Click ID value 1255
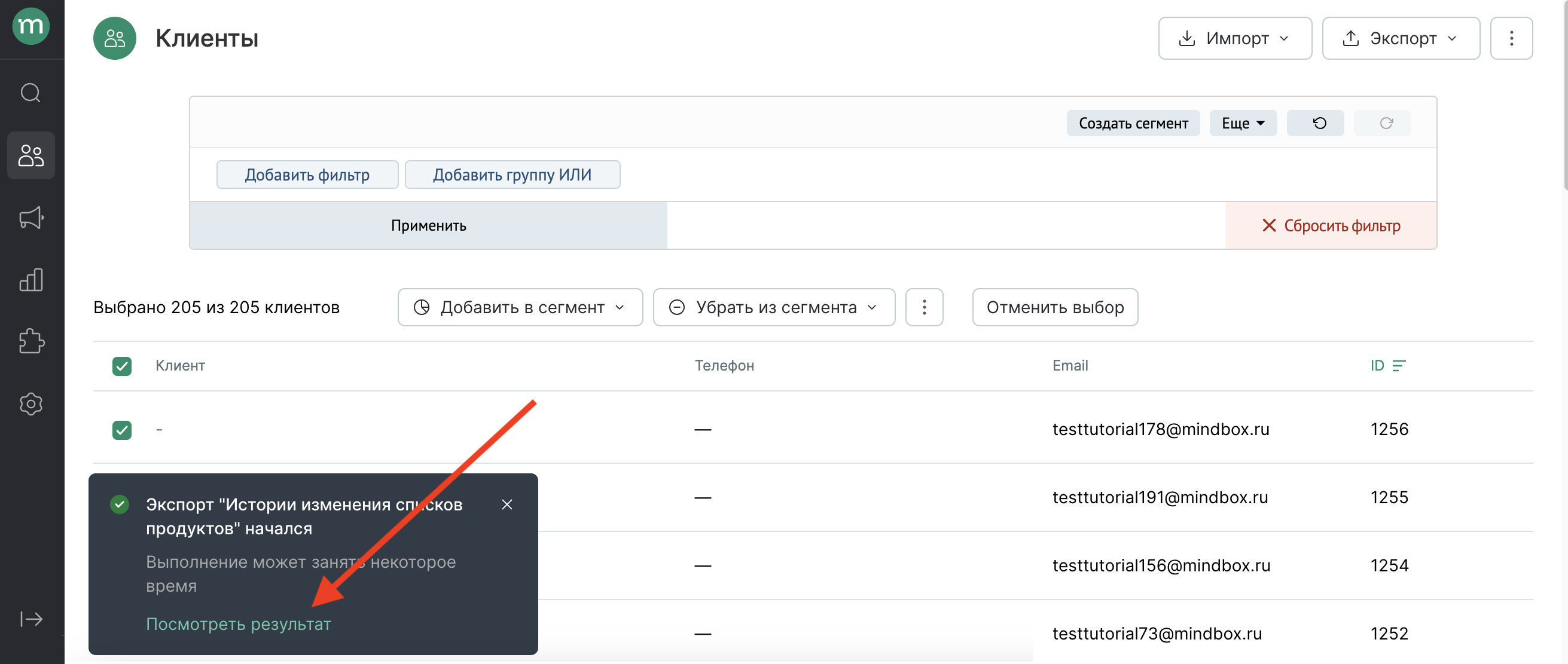This screenshot has height=664, width=1568. pos(1389,497)
